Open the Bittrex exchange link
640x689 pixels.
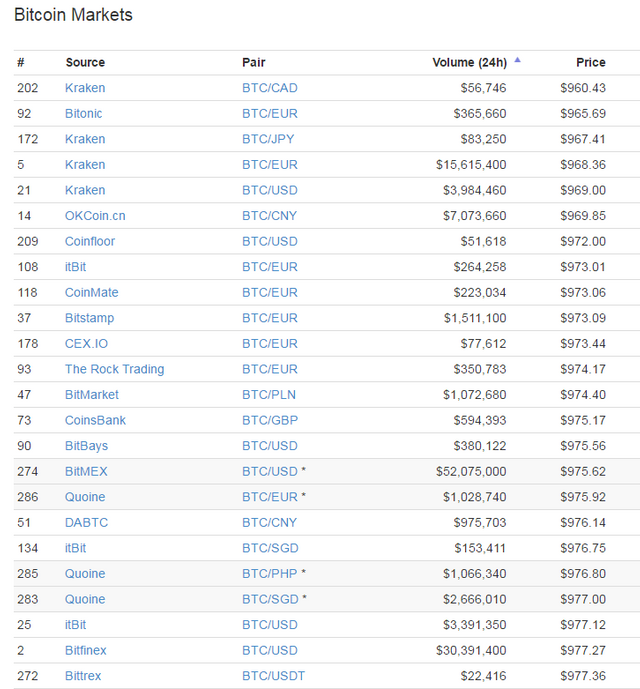83,676
